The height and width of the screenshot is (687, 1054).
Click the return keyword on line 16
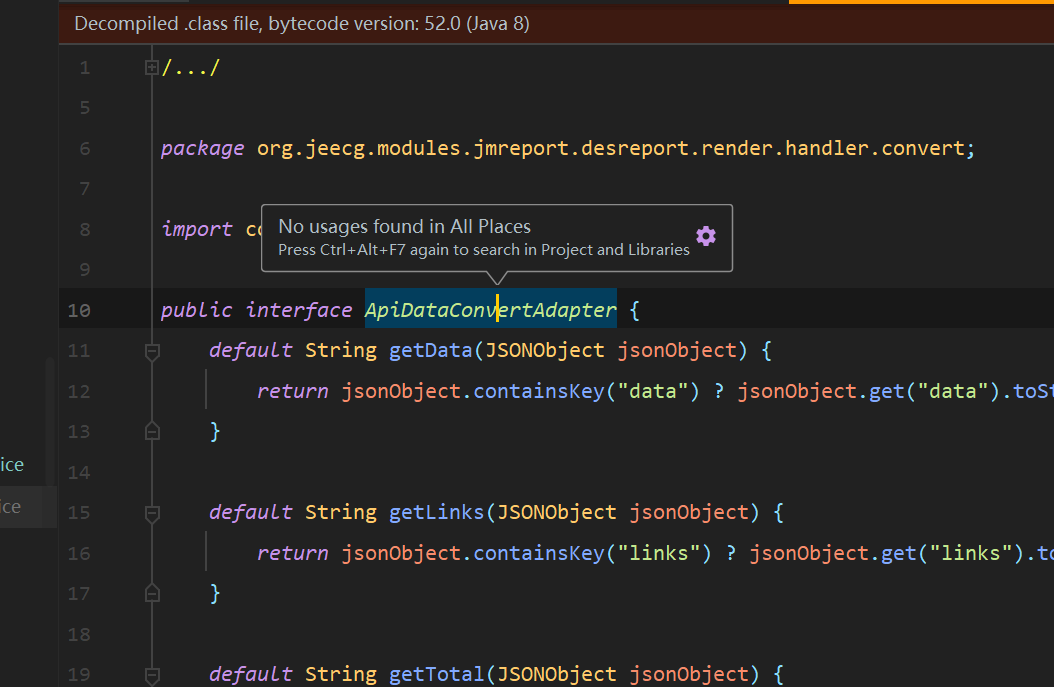[x=292, y=553]
